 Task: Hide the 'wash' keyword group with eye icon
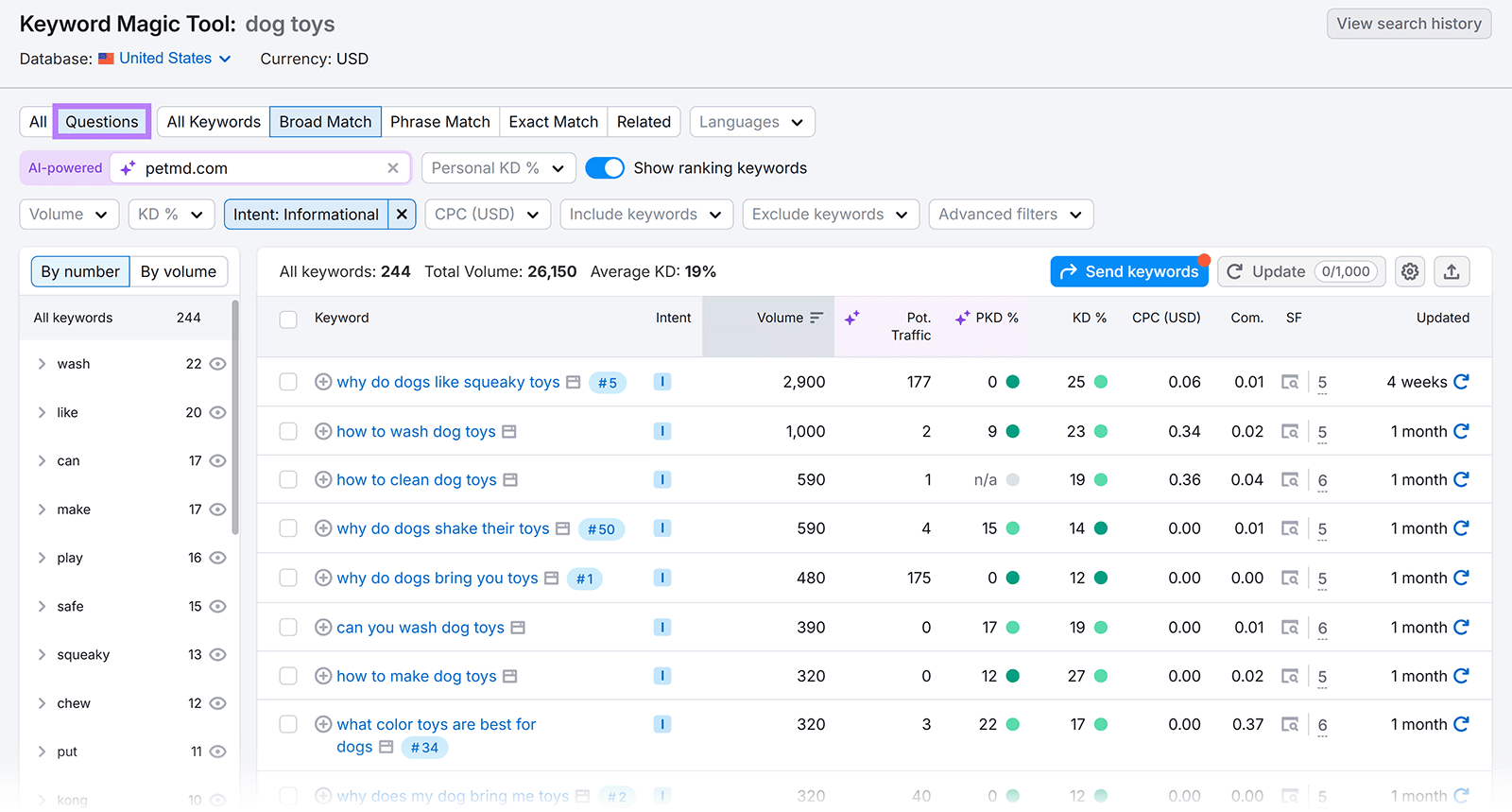click(217, 364)
